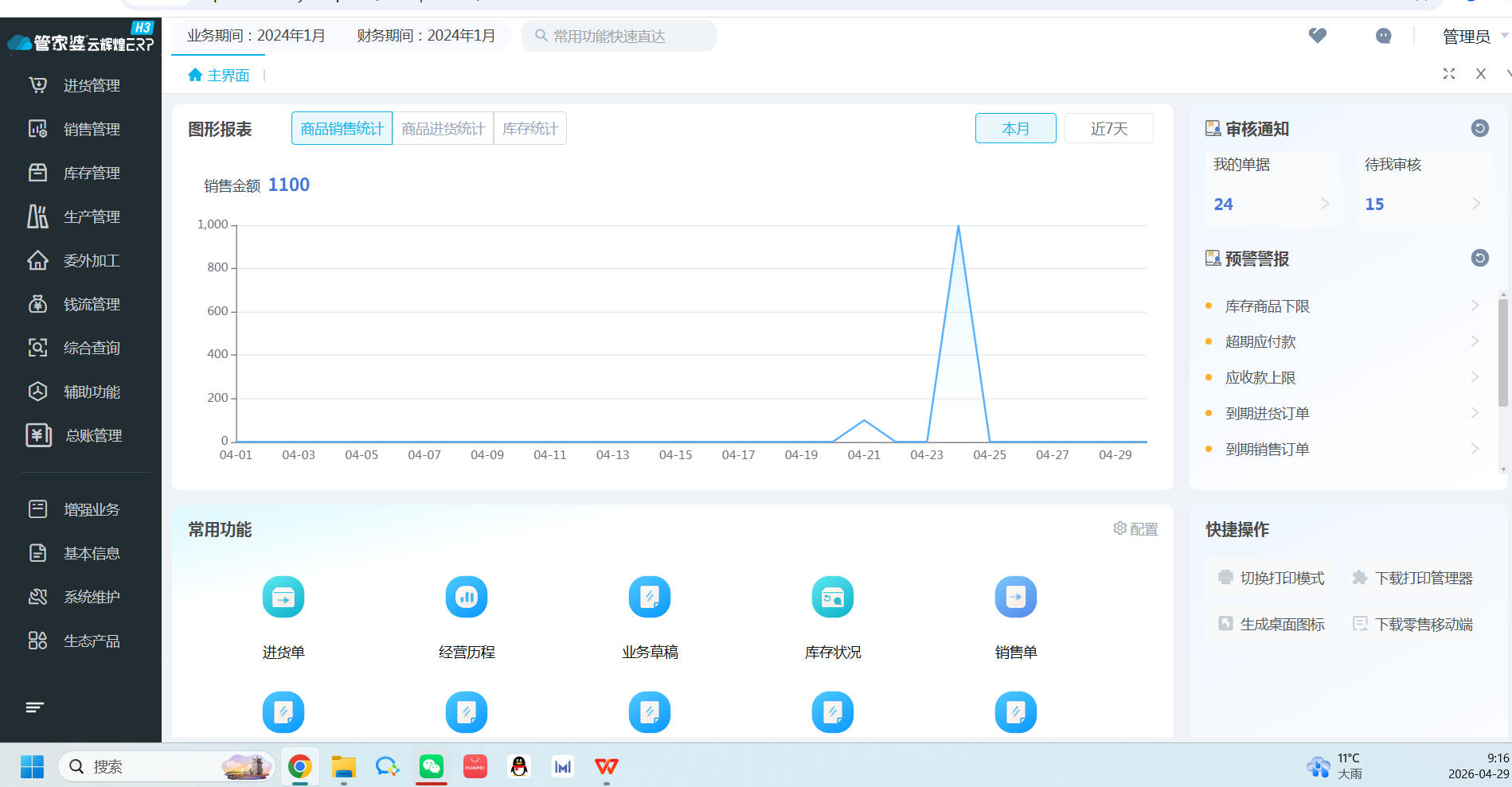Open 生态产品 in the sidebar
The height and width of the screenshot is (787, 1512).
(76, 641)
